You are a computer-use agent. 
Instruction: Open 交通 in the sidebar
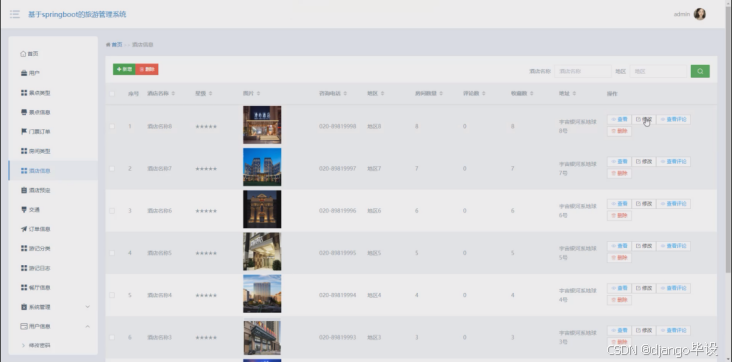coord(53,209)
